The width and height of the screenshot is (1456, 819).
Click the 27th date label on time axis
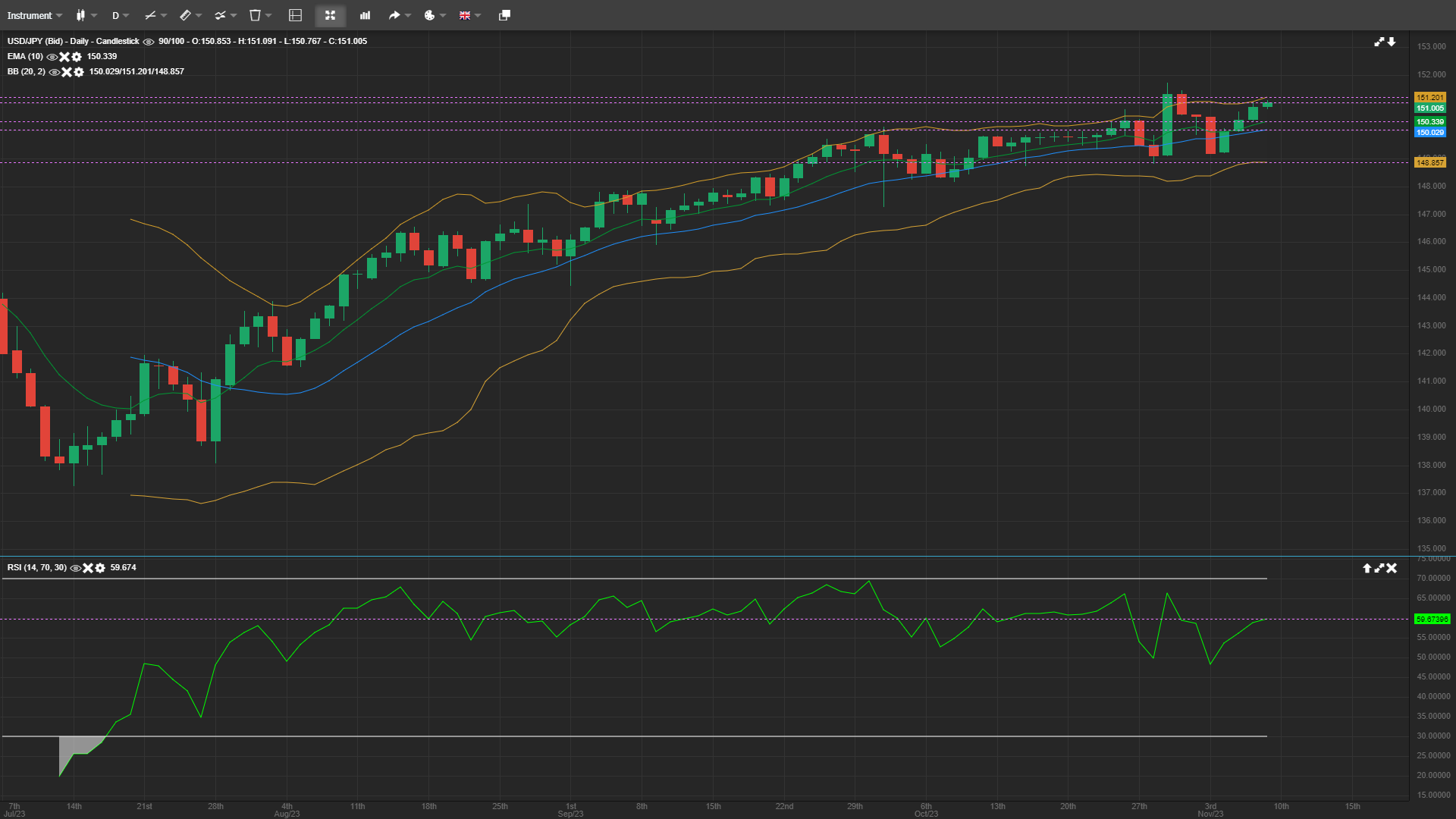click(x=1139, y=806)
